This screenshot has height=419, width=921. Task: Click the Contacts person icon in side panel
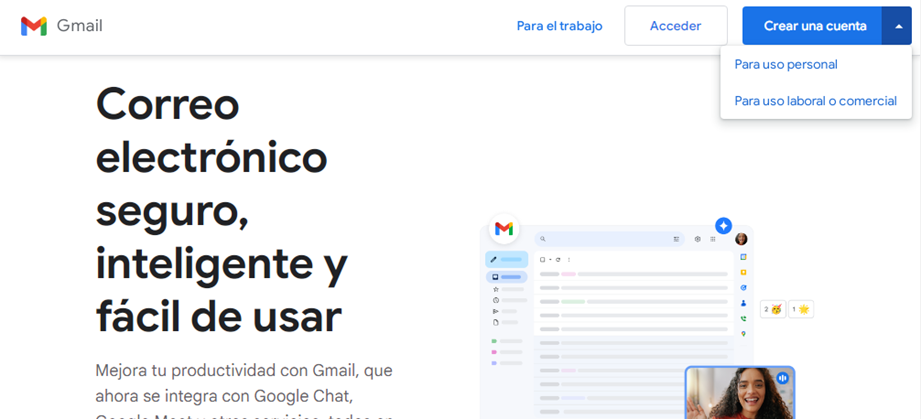[x=743, y=303]
